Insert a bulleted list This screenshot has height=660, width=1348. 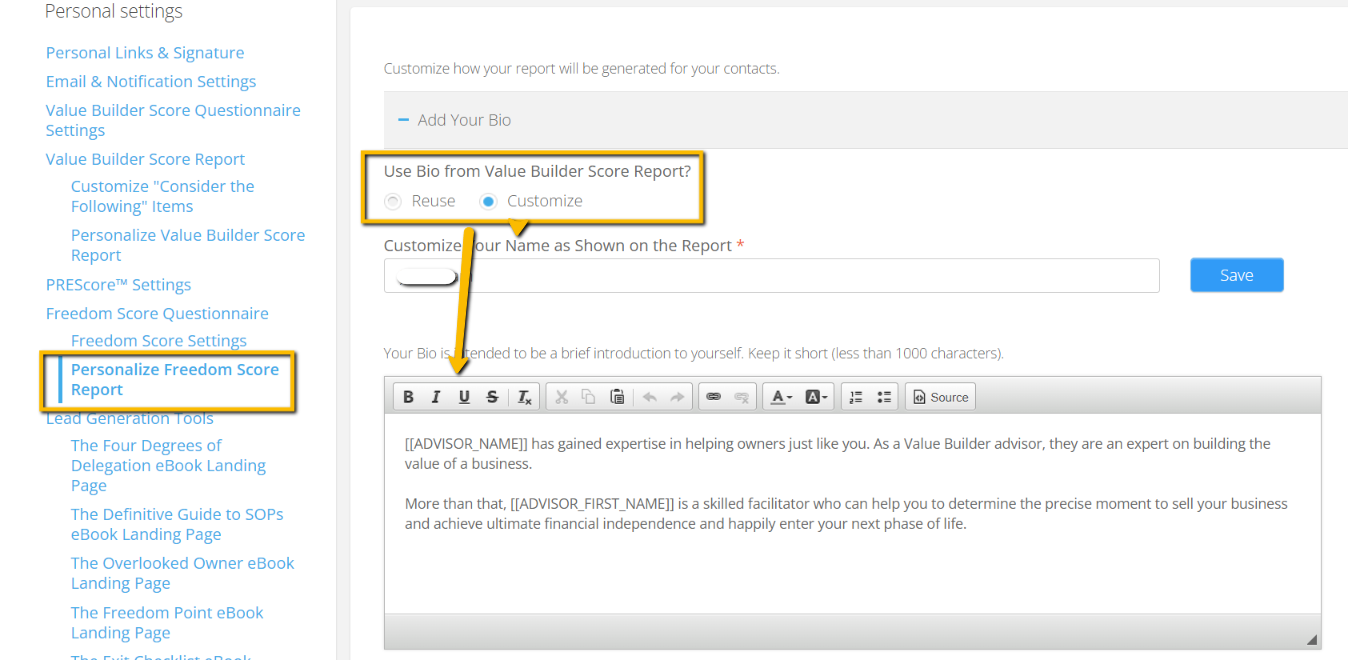883,397
